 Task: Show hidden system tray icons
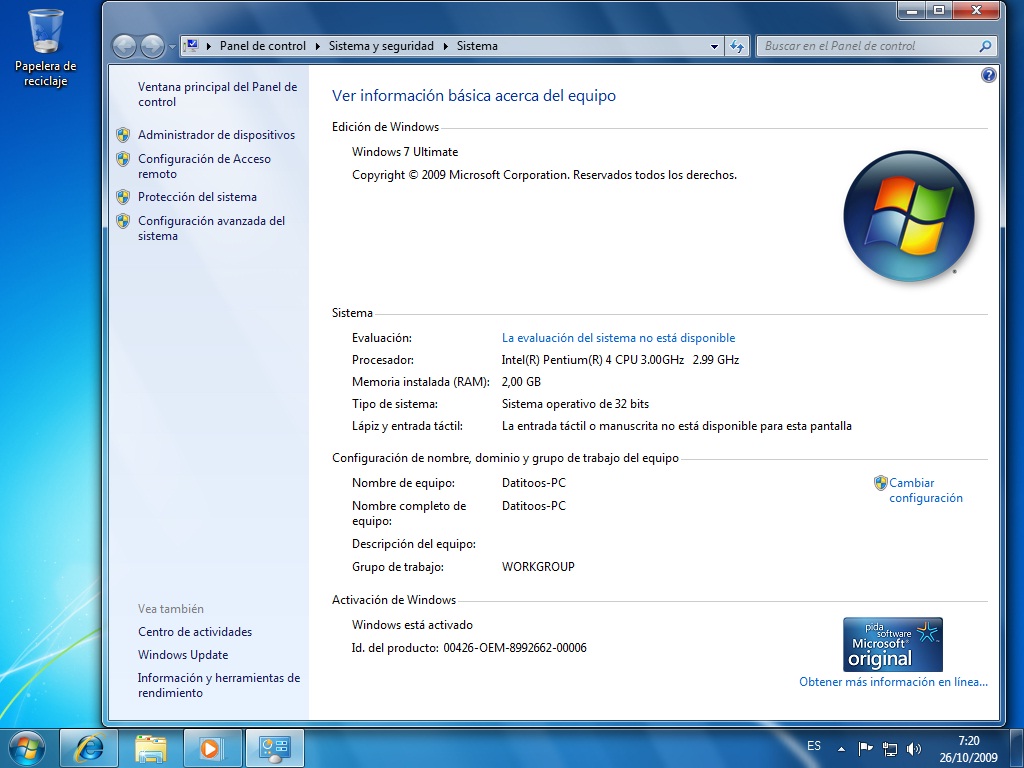click(841, 748)
